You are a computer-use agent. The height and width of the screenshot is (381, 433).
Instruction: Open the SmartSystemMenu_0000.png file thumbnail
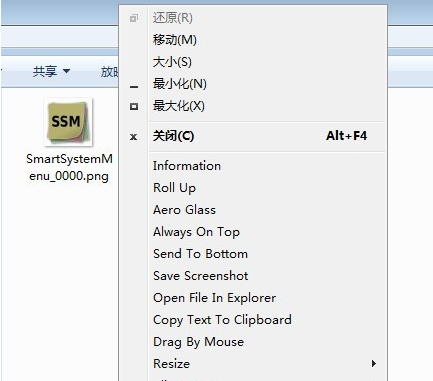click(x=68, y=122)
